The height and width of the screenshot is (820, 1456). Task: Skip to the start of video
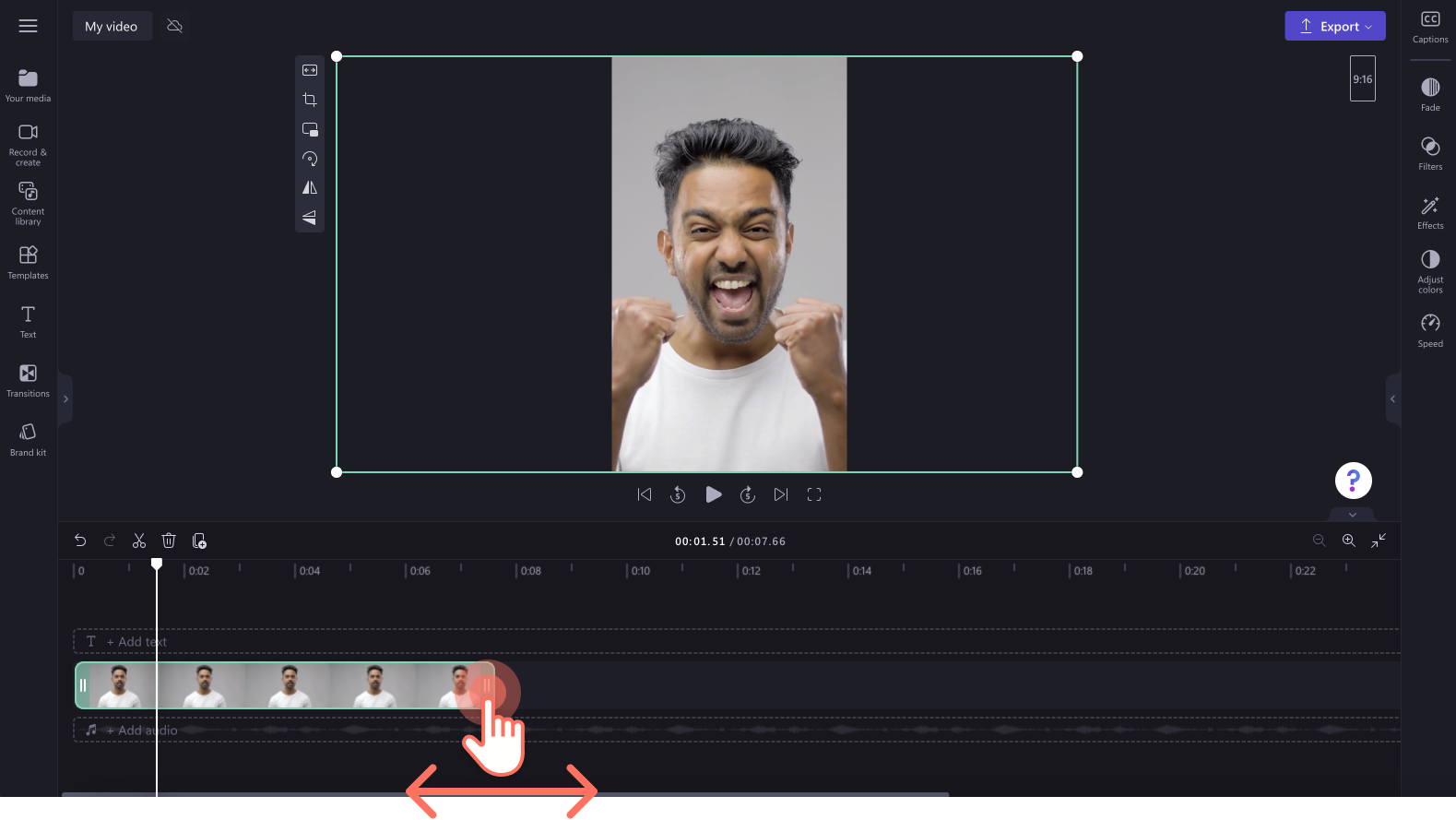click(645, 494)
